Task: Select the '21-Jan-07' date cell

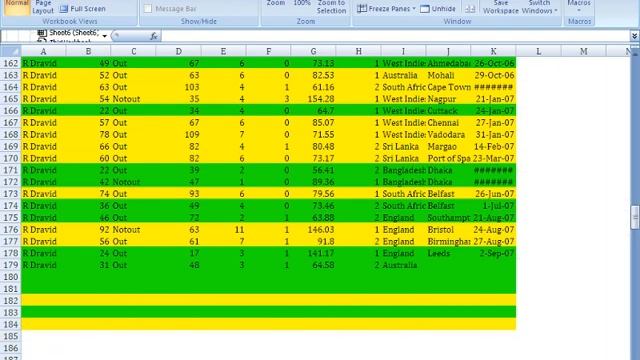Action: pos(493,99)
